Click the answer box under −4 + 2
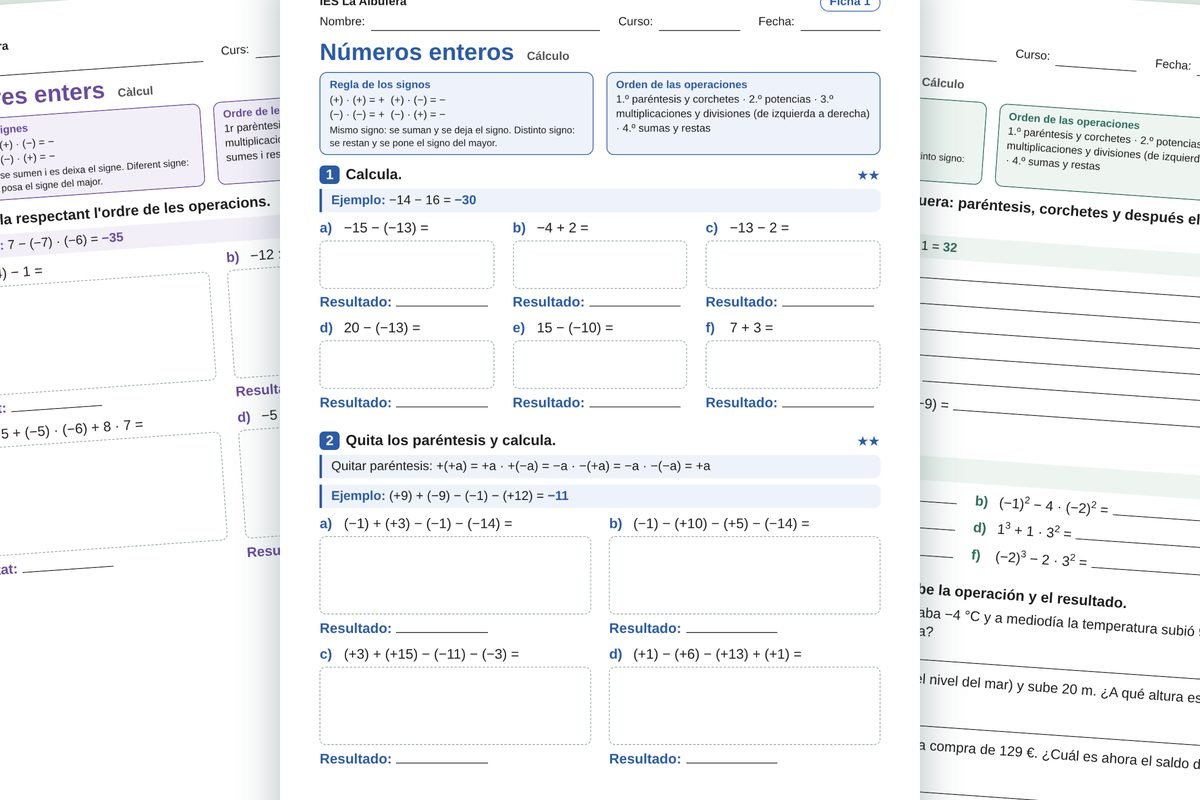Image resolution: width=1200 pixels, height=800 pixels. (x=600, y=265)
